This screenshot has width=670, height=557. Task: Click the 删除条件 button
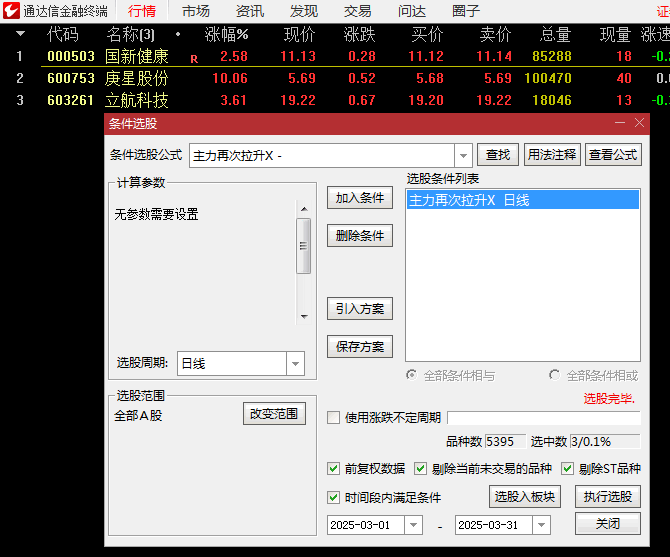point(360,235)
